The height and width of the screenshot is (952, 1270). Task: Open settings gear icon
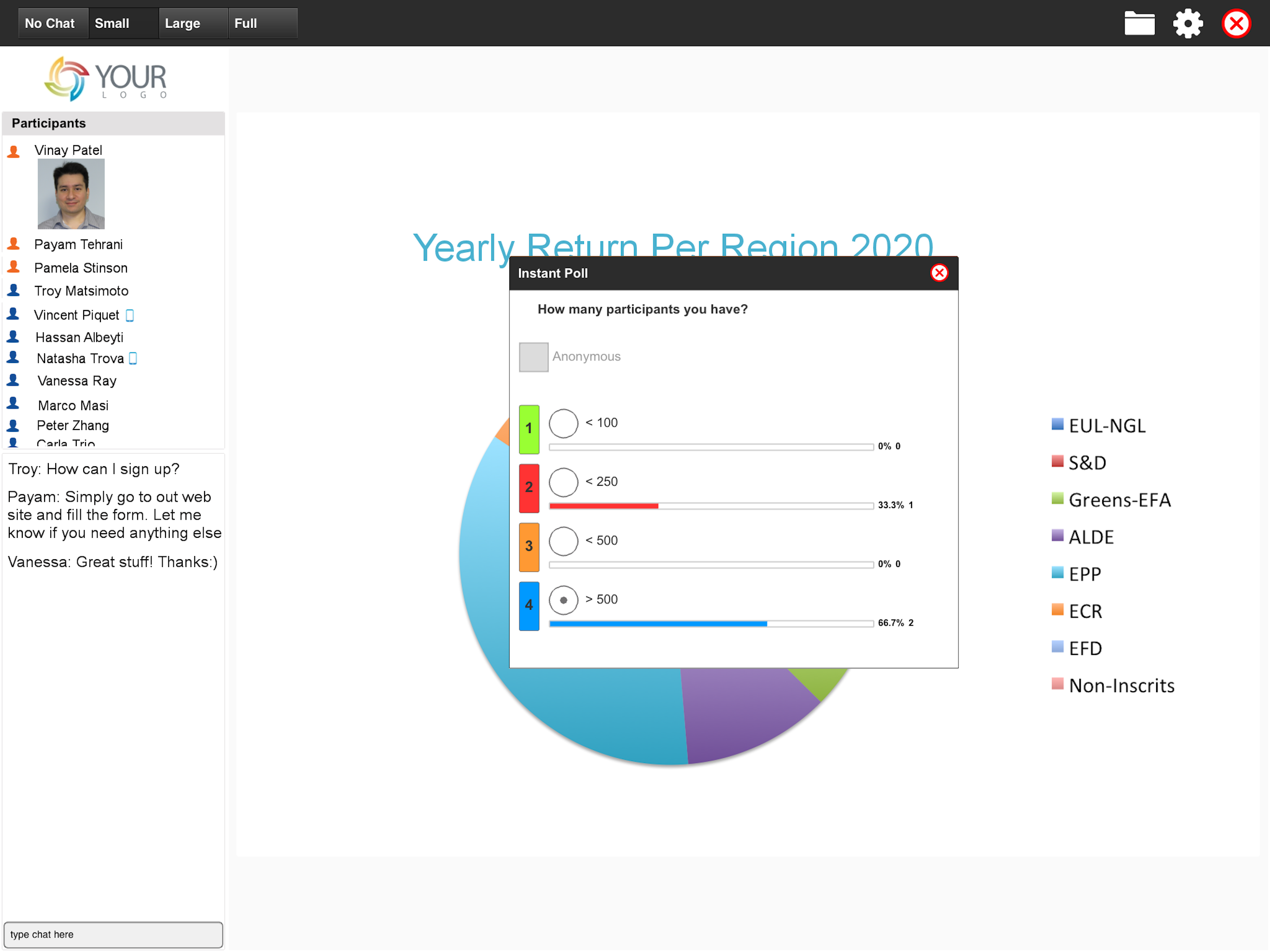pyautogui.click(x=1187, y=24)
